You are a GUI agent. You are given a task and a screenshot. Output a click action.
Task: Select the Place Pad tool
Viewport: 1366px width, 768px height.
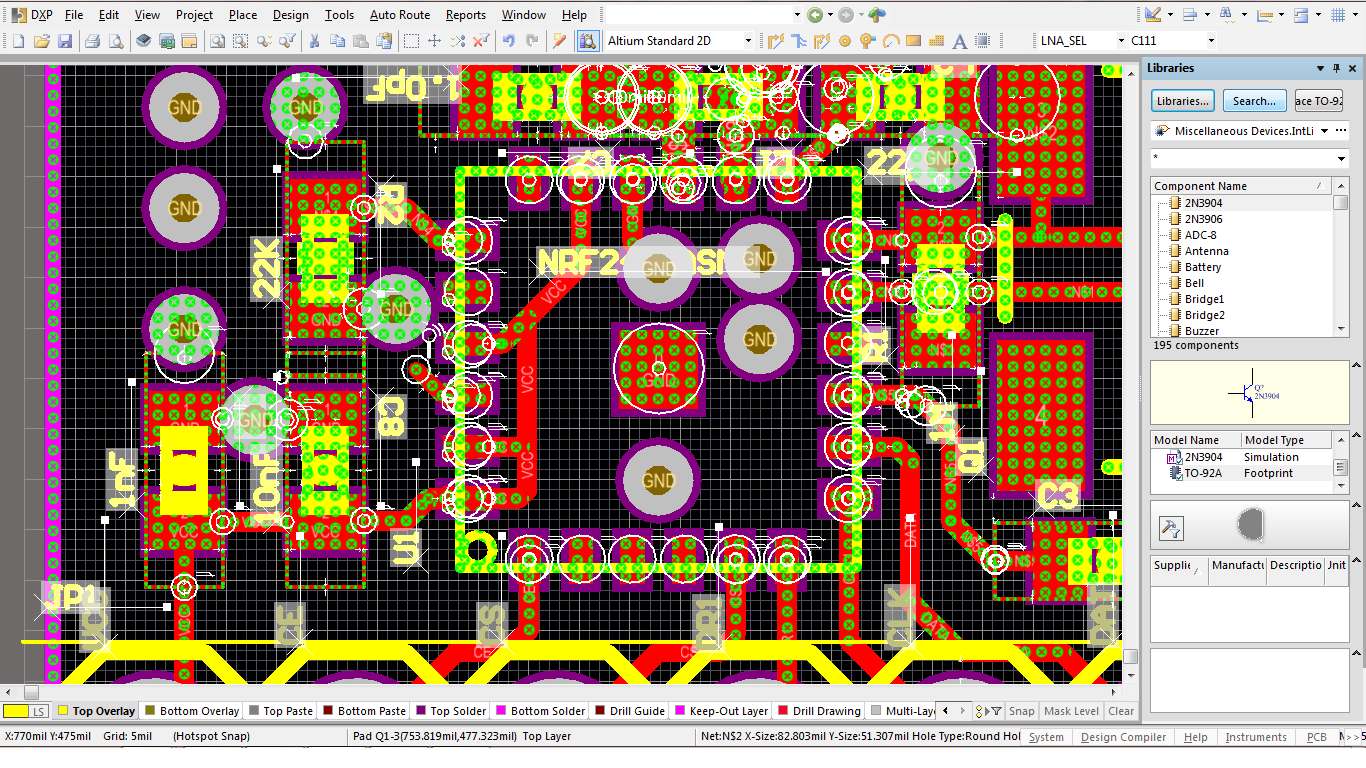tap(845, 41)
